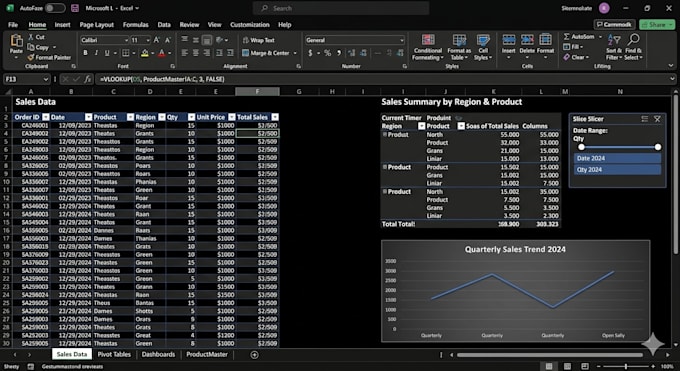Apply currency dollar format
Screen dimensions: 680x371
[310, 53]
